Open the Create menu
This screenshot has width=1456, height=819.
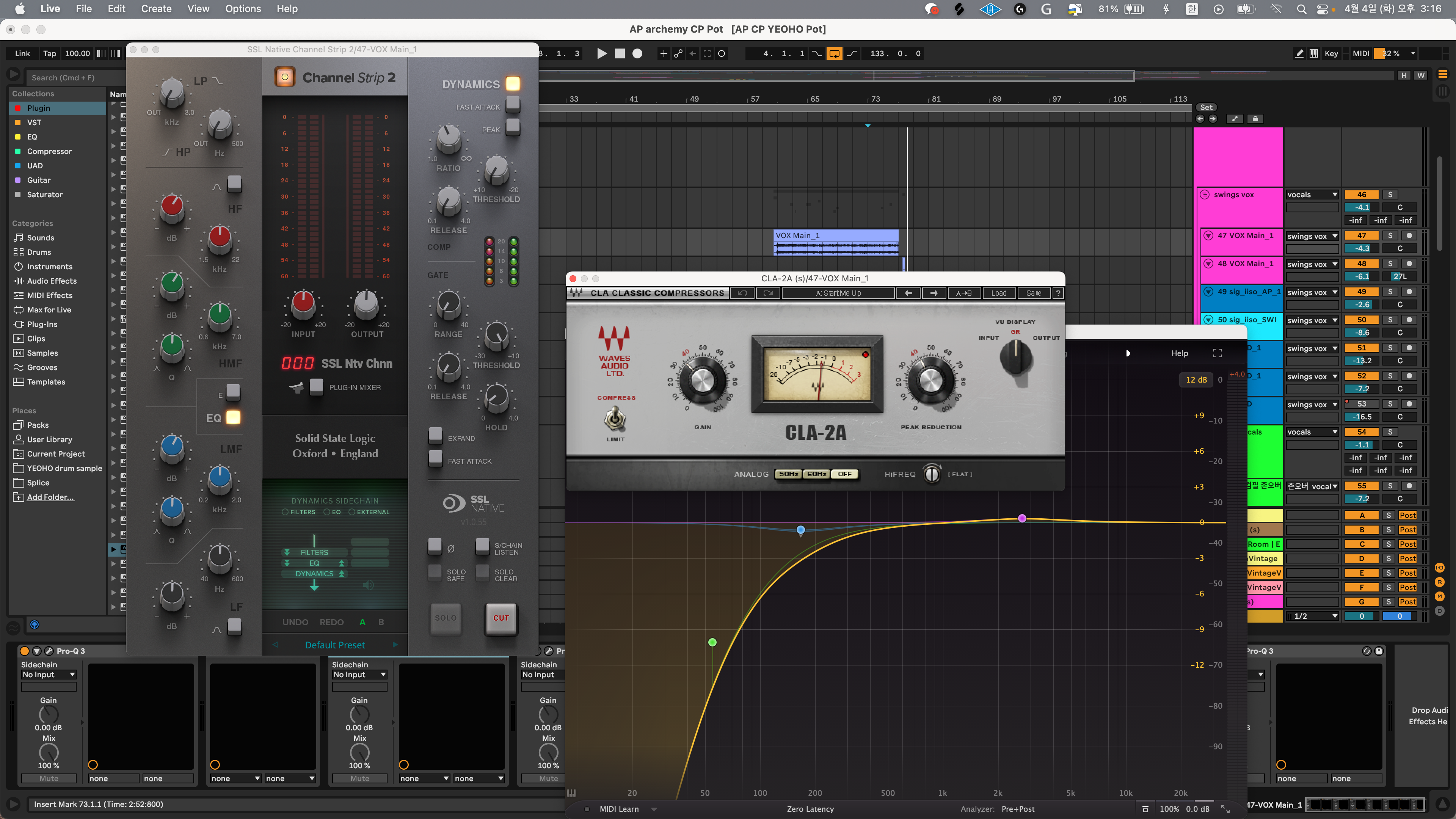pos(157,8)
